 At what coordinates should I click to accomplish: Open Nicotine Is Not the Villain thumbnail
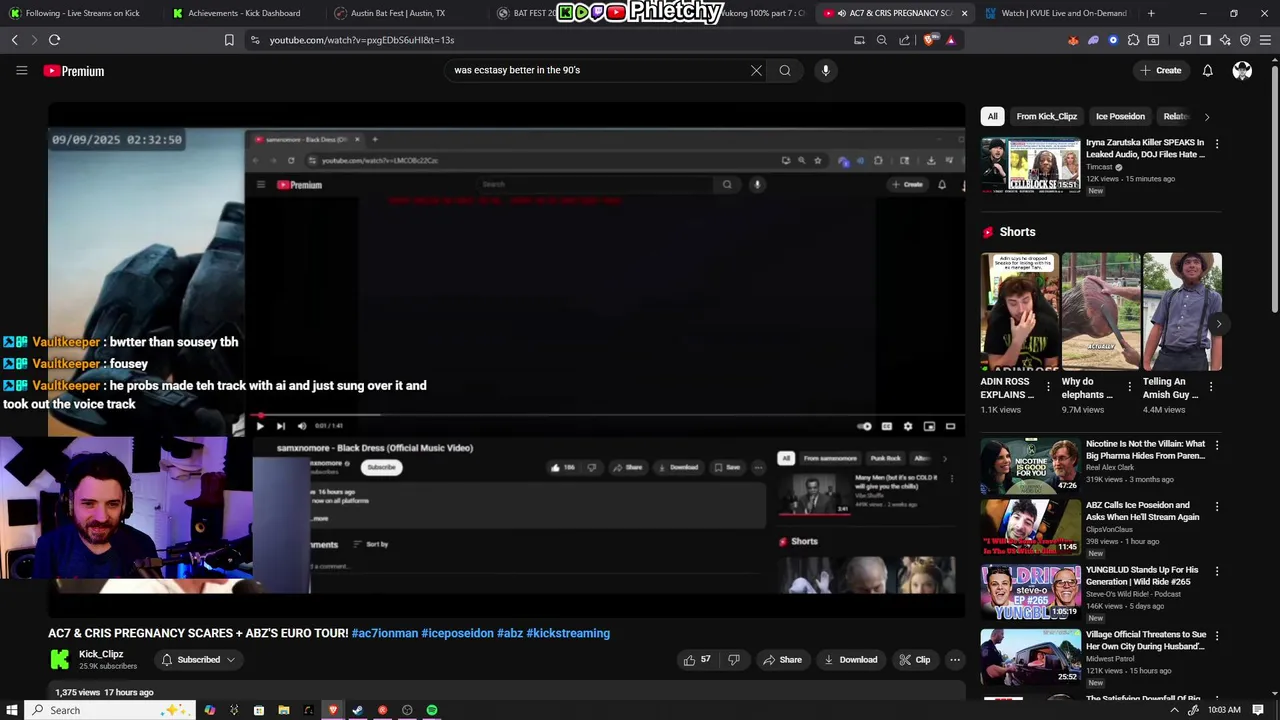(1030, 465)
